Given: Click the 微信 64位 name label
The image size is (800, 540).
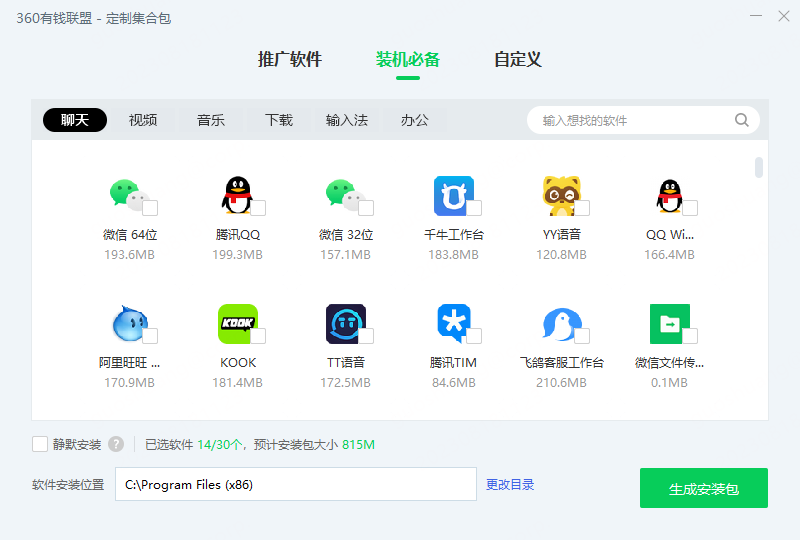Looking at the screenshot, I should click(x=130, y=235).
